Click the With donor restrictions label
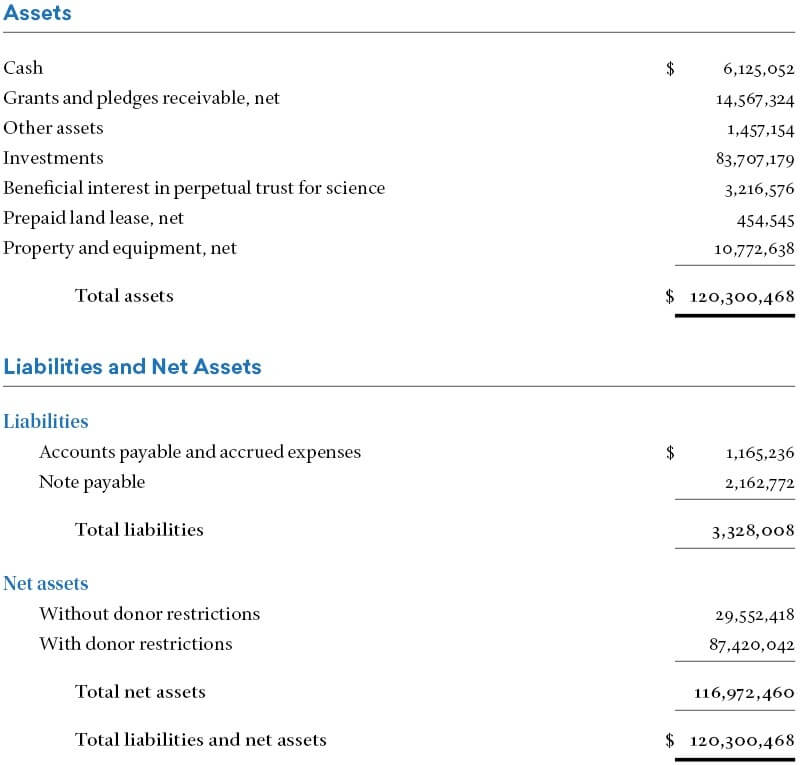800x765 pixels. (x=136, y=644)
